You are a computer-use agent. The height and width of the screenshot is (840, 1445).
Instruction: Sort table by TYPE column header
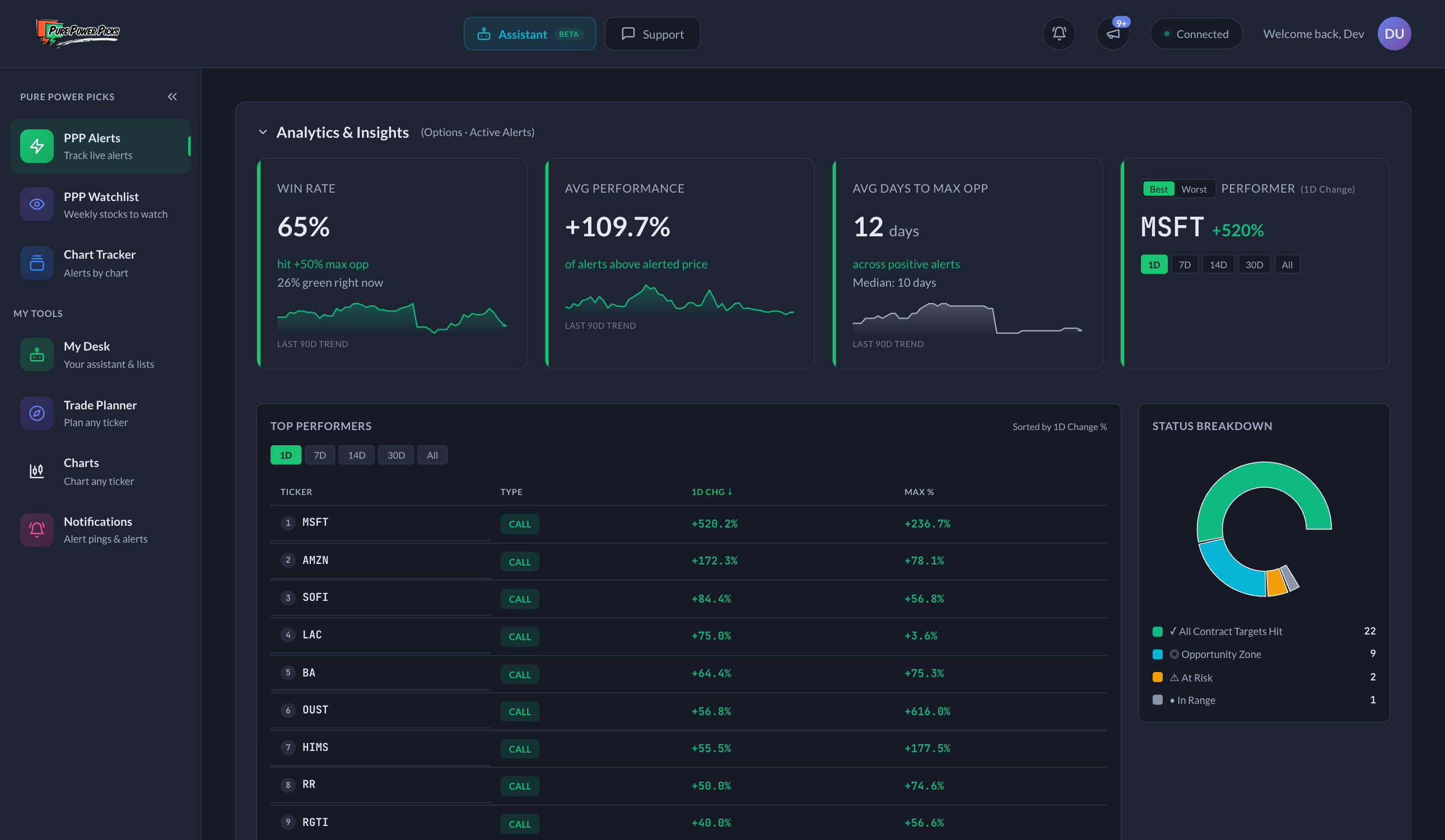click(x=511, y=491)
